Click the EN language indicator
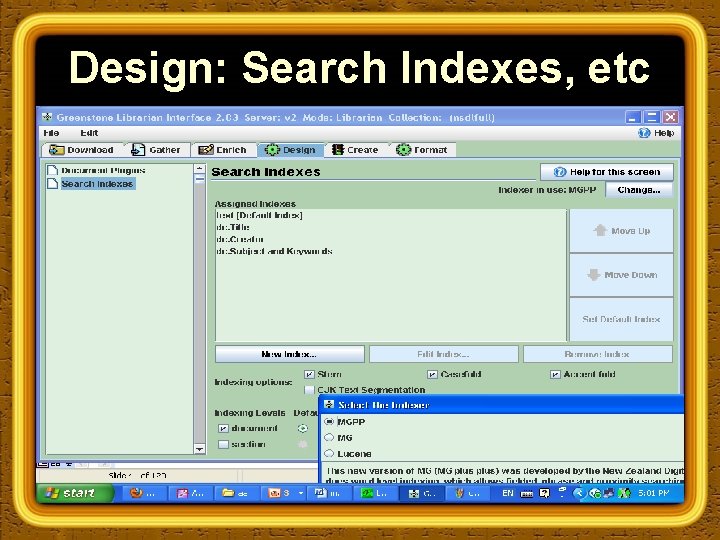Screen dimensions: 720x540 [x=508, y=493]
